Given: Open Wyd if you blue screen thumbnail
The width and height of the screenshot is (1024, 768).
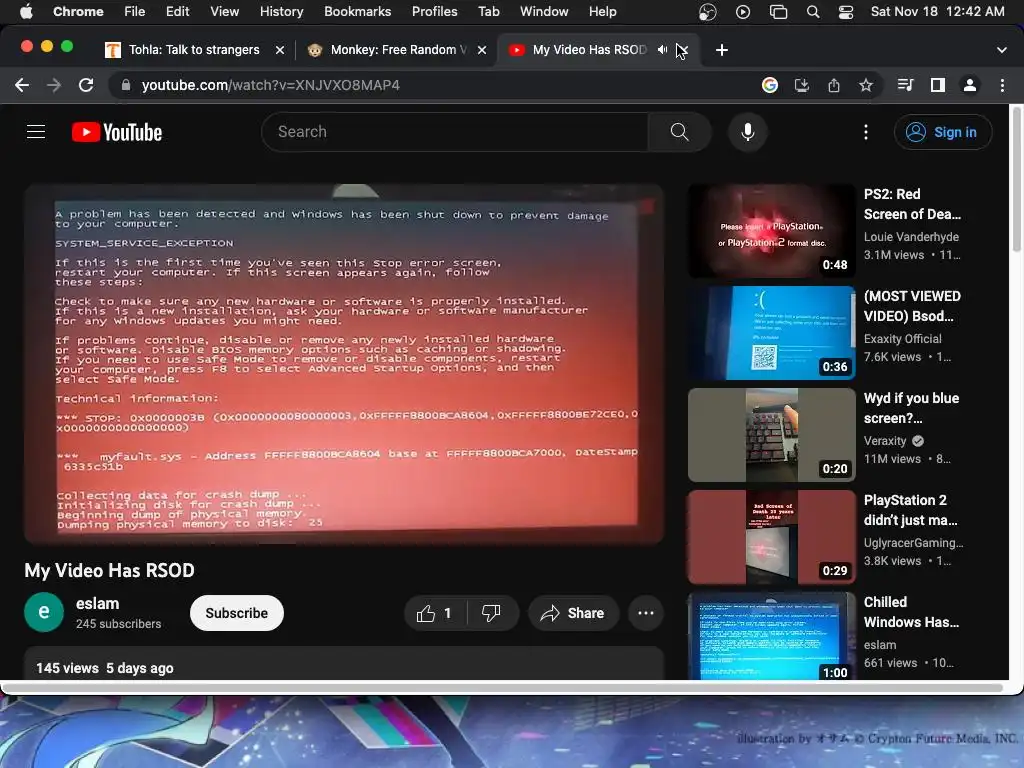Looking at the screenshot, I should pos(771,434).
